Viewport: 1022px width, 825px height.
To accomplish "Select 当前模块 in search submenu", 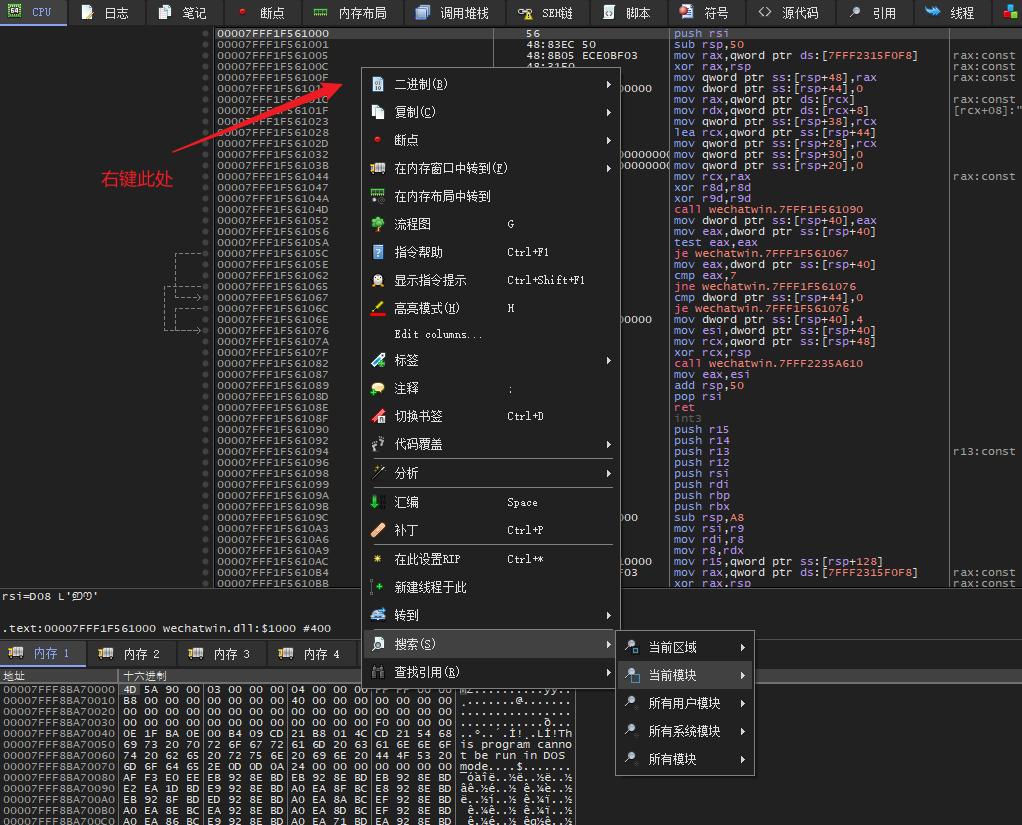I will tap(685, 675).
